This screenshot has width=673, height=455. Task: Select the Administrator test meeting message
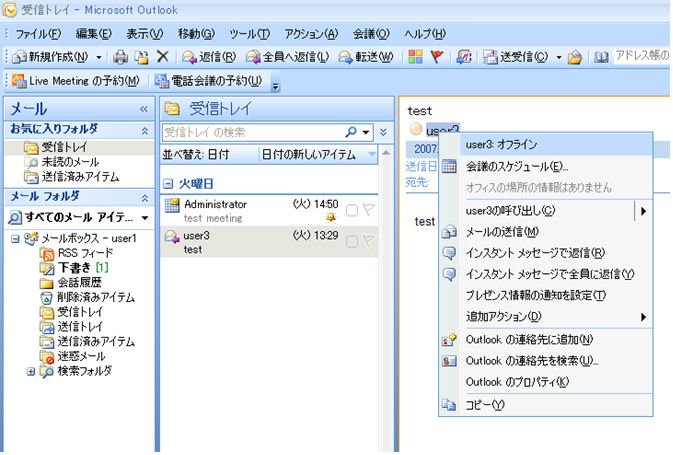pos(269,210)
